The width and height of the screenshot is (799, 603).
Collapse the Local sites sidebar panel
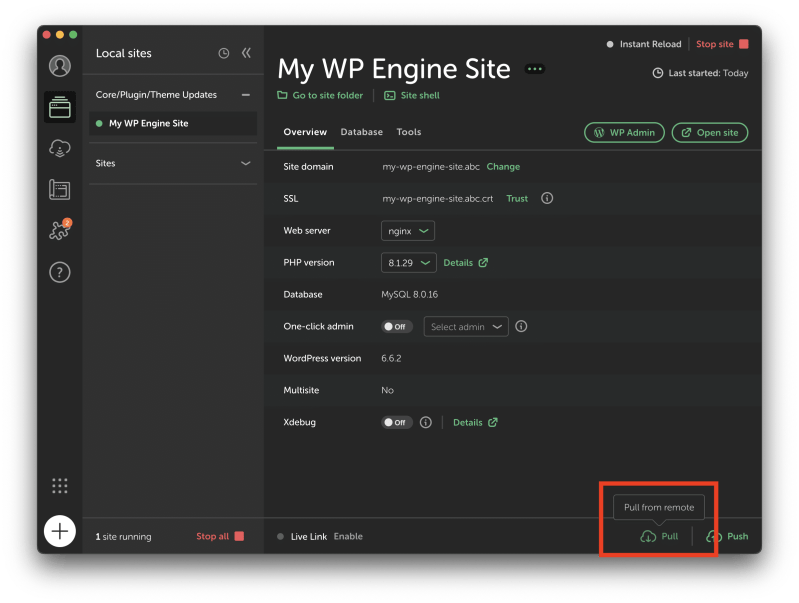pyautogui.click(x=246, y=53)
